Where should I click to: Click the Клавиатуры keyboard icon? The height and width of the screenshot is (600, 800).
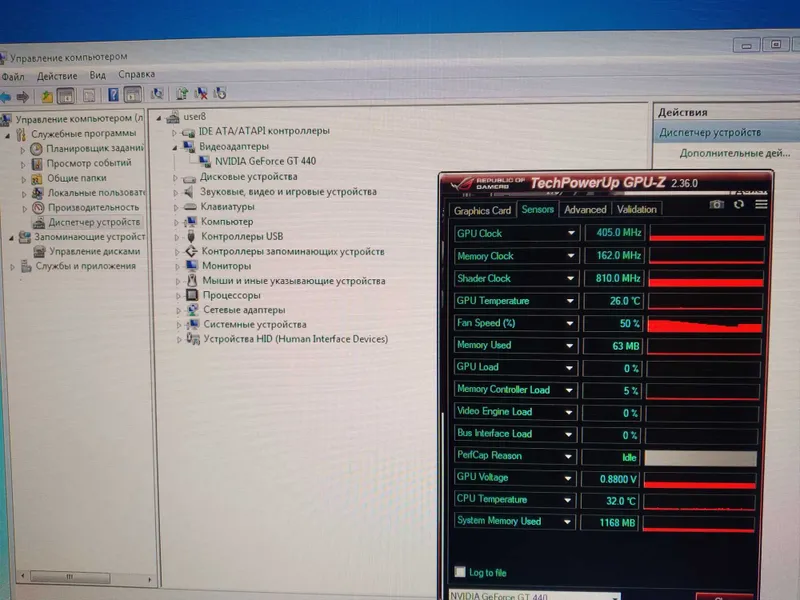point(190,207)
